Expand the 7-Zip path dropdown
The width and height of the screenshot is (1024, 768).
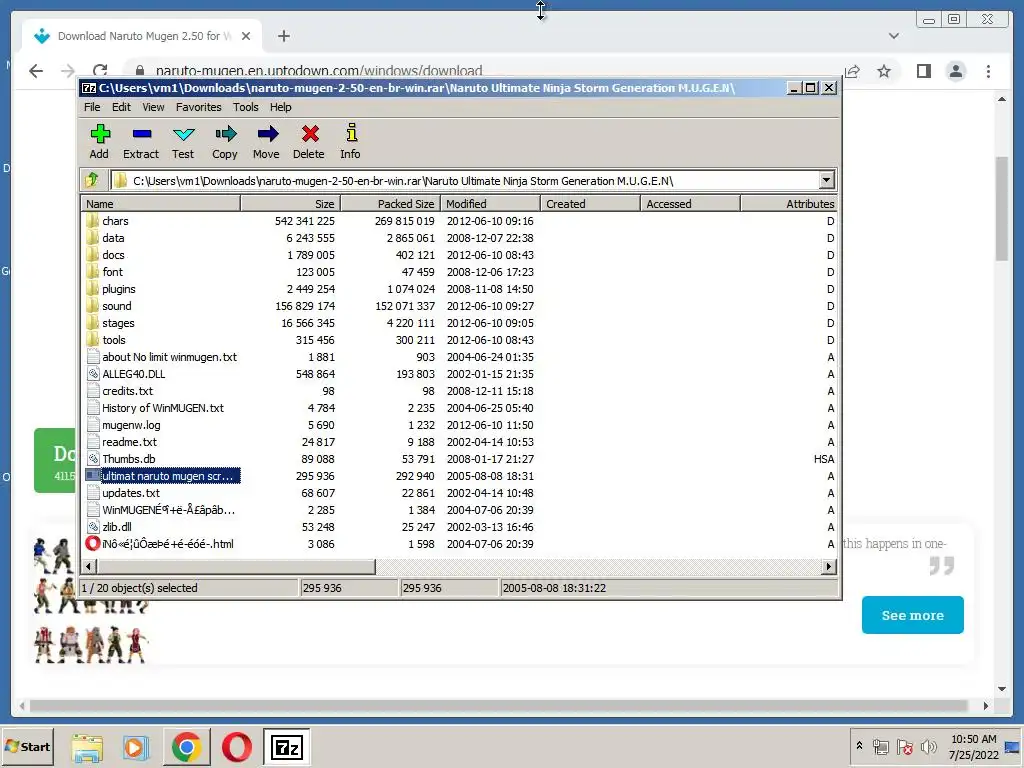point(826,180)
